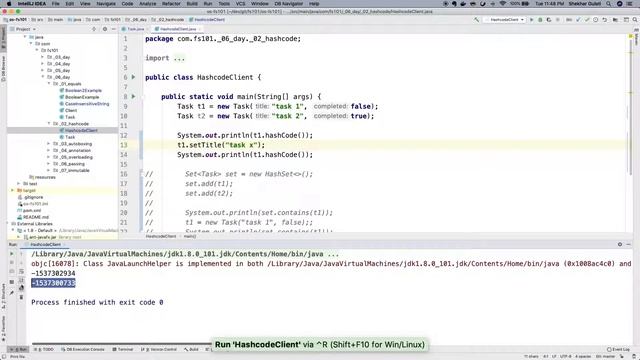Screen dimensions: 640x360
Task: Open the VCS menu
Action: tap(241, 4)
